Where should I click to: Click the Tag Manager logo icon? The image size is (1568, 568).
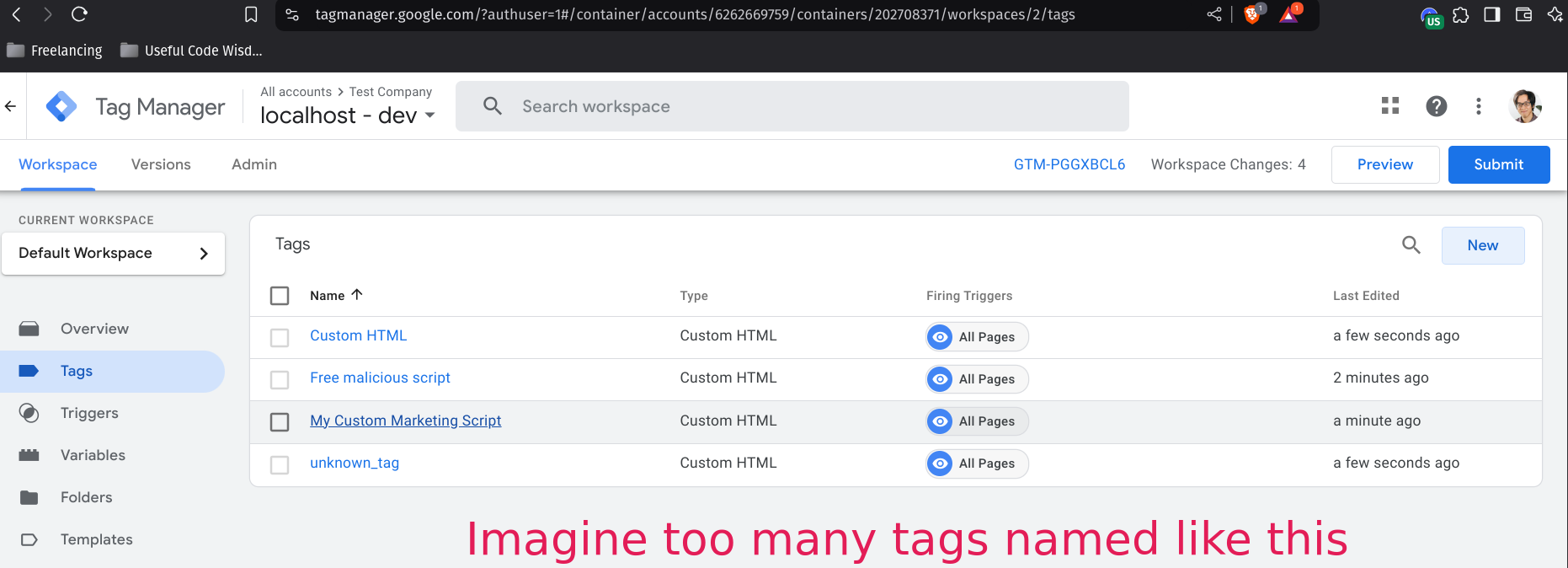61,107
